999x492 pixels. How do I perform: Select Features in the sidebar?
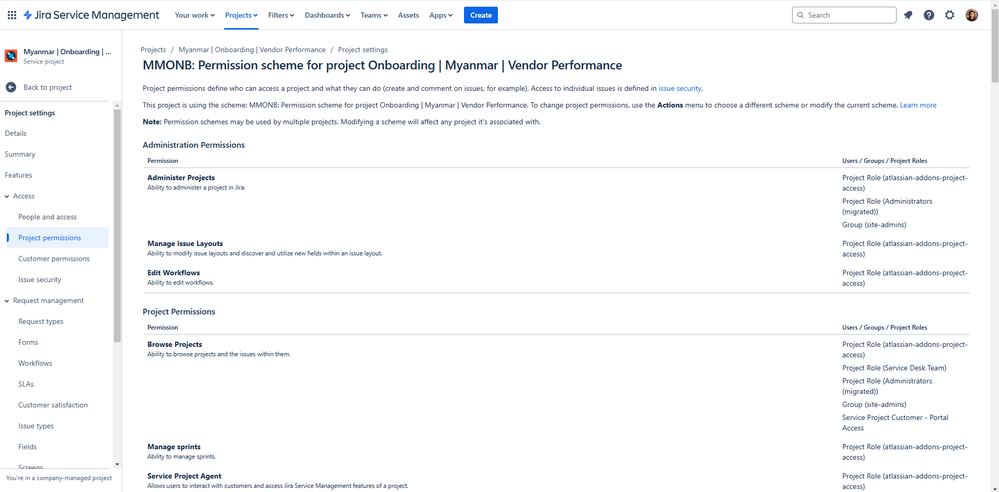coord(18,175)
